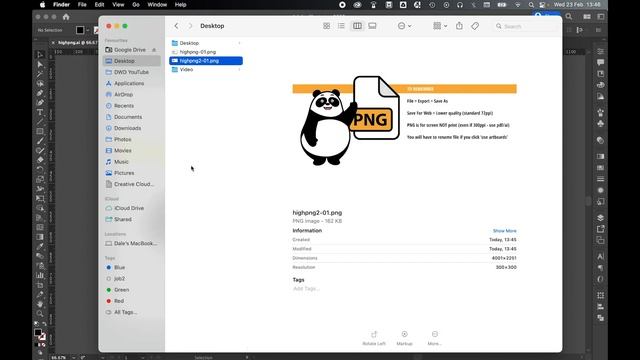
Task: Eject Google Drive from the sidebar
Action: tap(154, 50)
